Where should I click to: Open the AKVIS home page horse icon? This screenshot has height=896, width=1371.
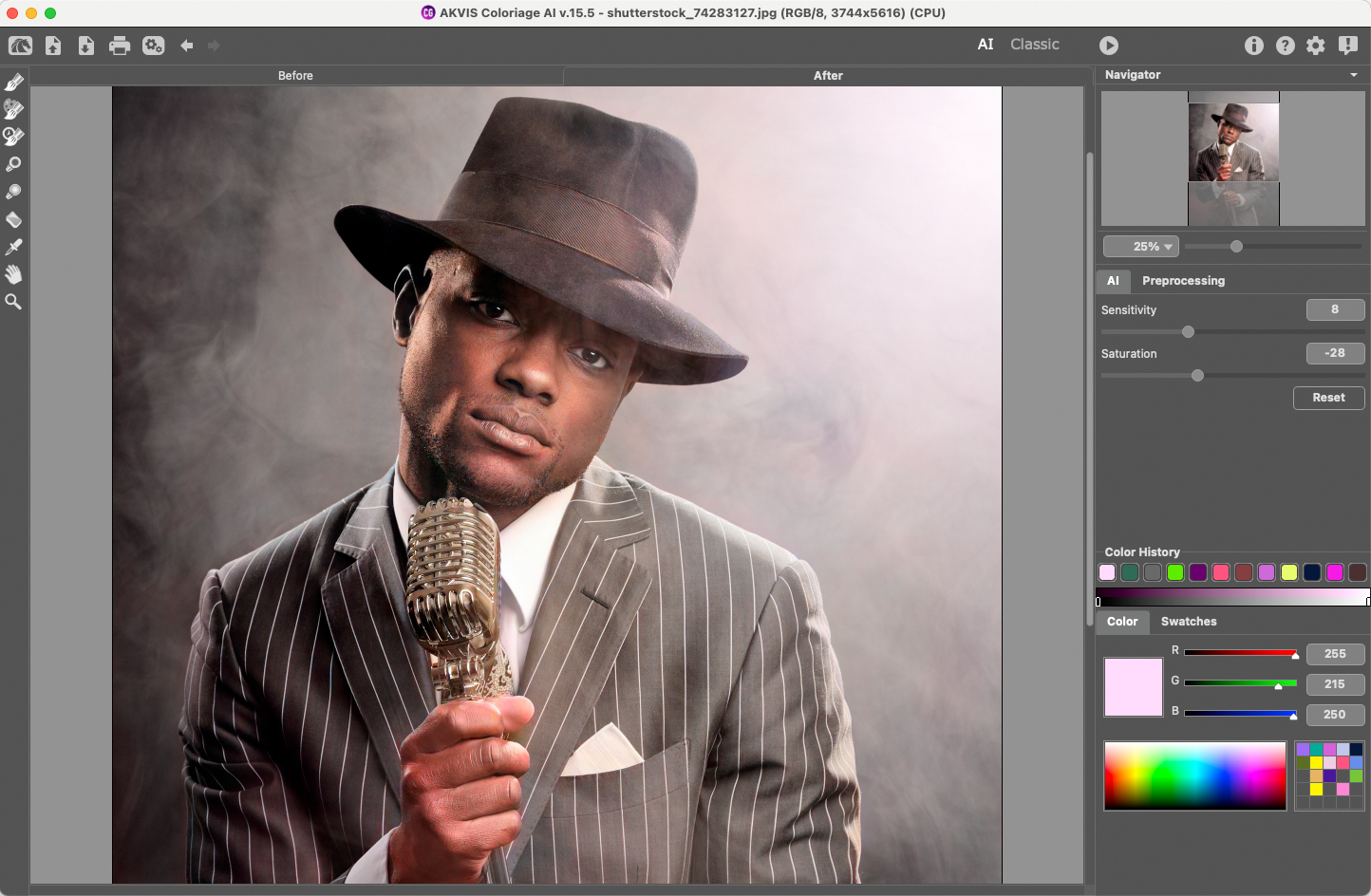[x=20, y=46]
